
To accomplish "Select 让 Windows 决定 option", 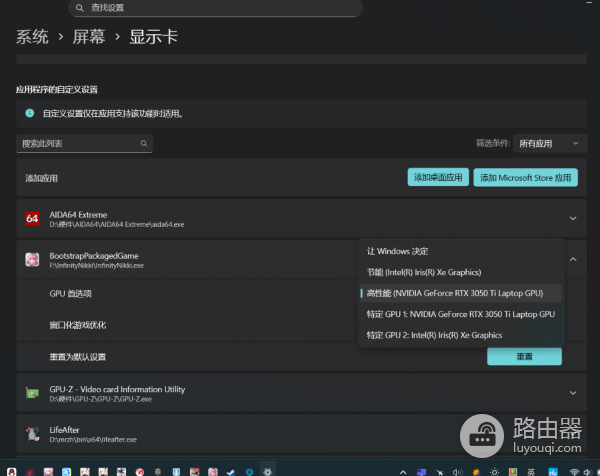I will (461, 251).
